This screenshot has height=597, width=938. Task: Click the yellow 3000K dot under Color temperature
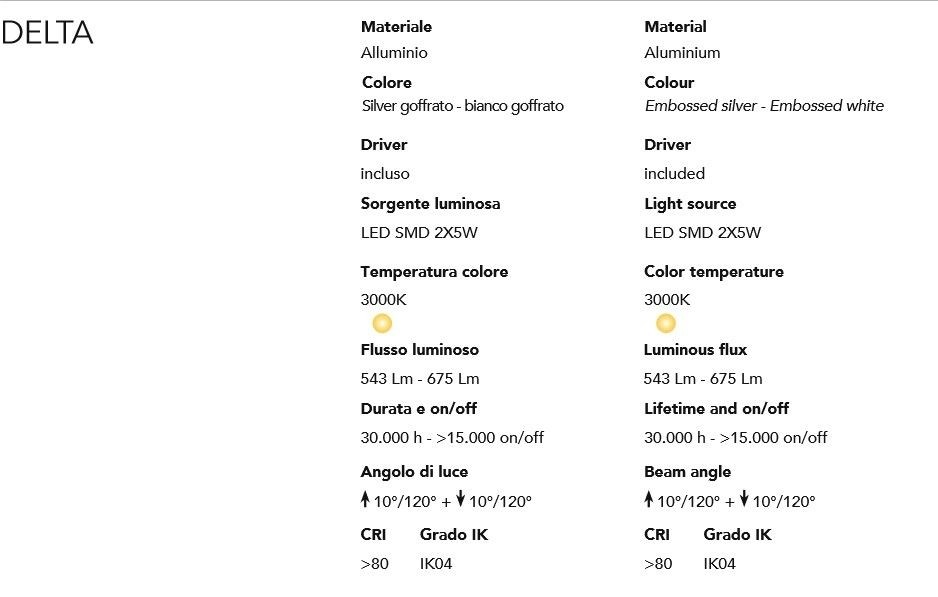click(665, 323)
